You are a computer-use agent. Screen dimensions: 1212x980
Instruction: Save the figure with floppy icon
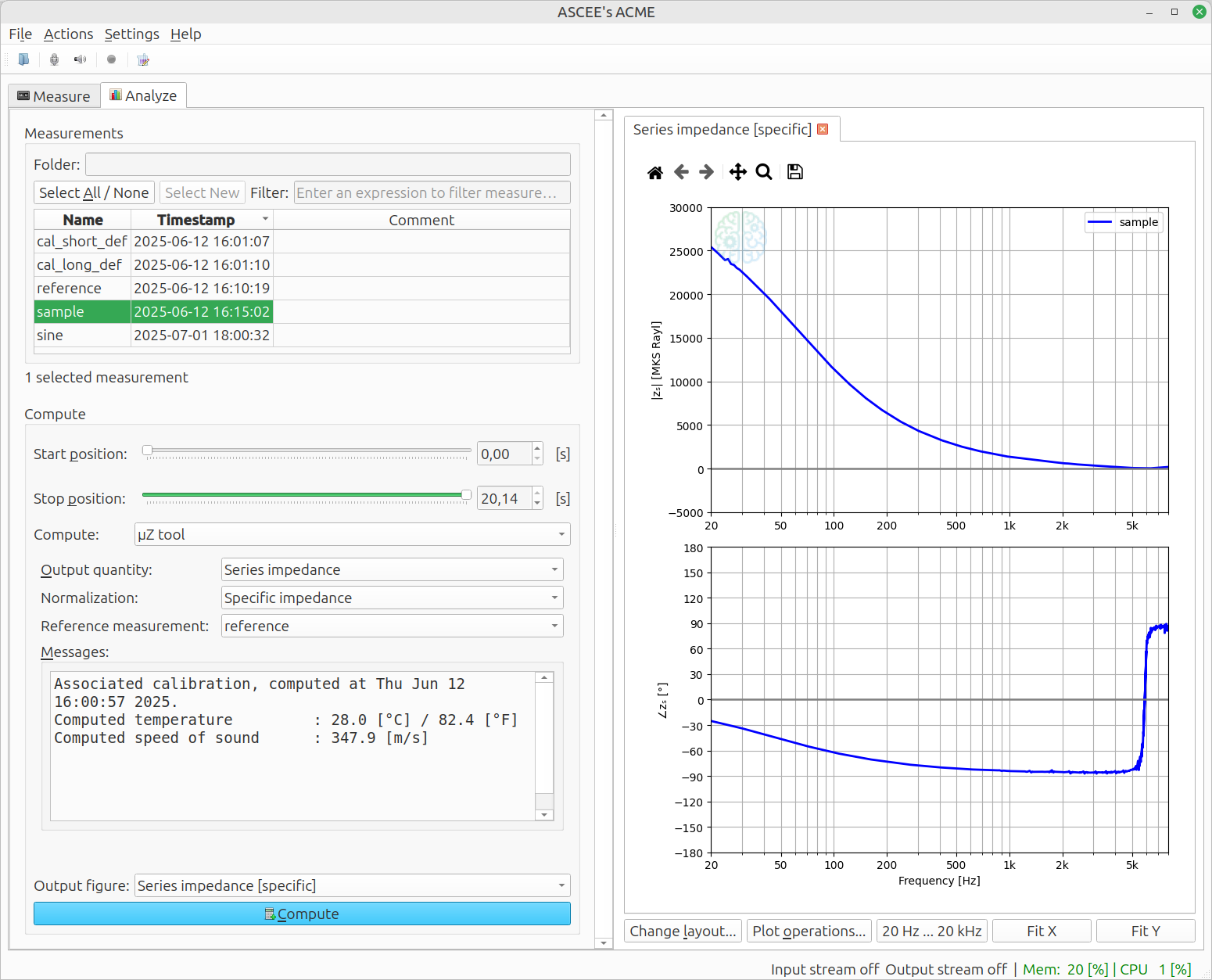pos(795,172)
